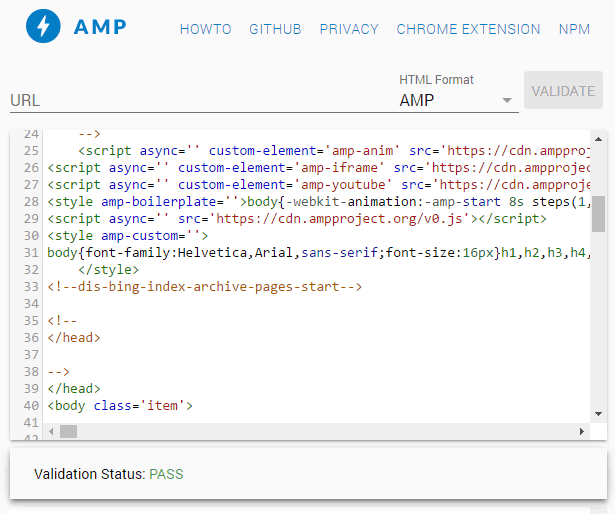Focus the URL input field
Image resolution: width=615 pixels, height=514 pixels.
pos(200,100)
